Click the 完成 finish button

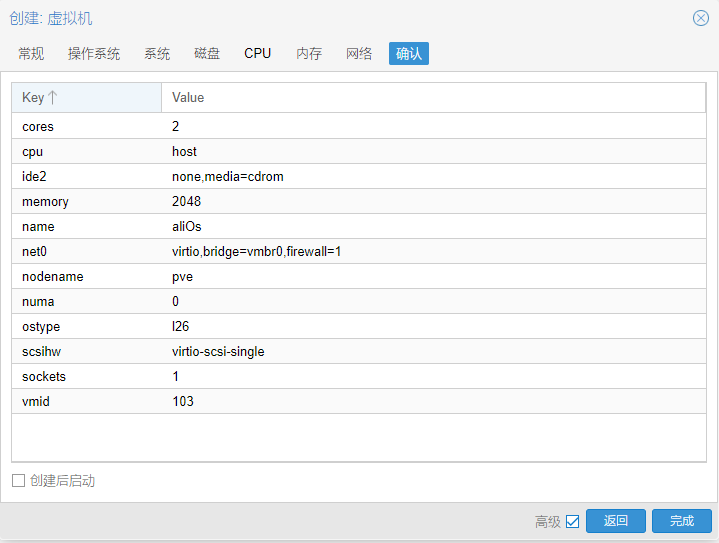point(681,521)
